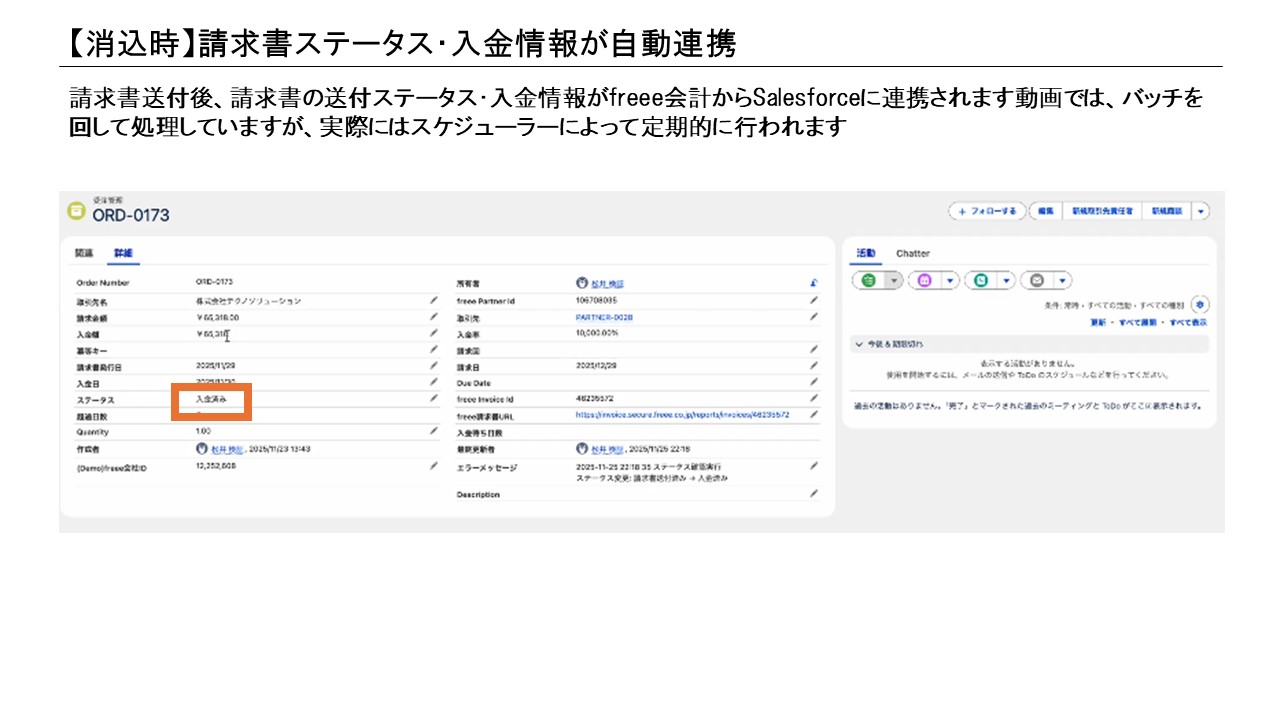Open the email composer envelope icon
Image resolution: width=1280 pixels, height=720 pixels.
1036,280
